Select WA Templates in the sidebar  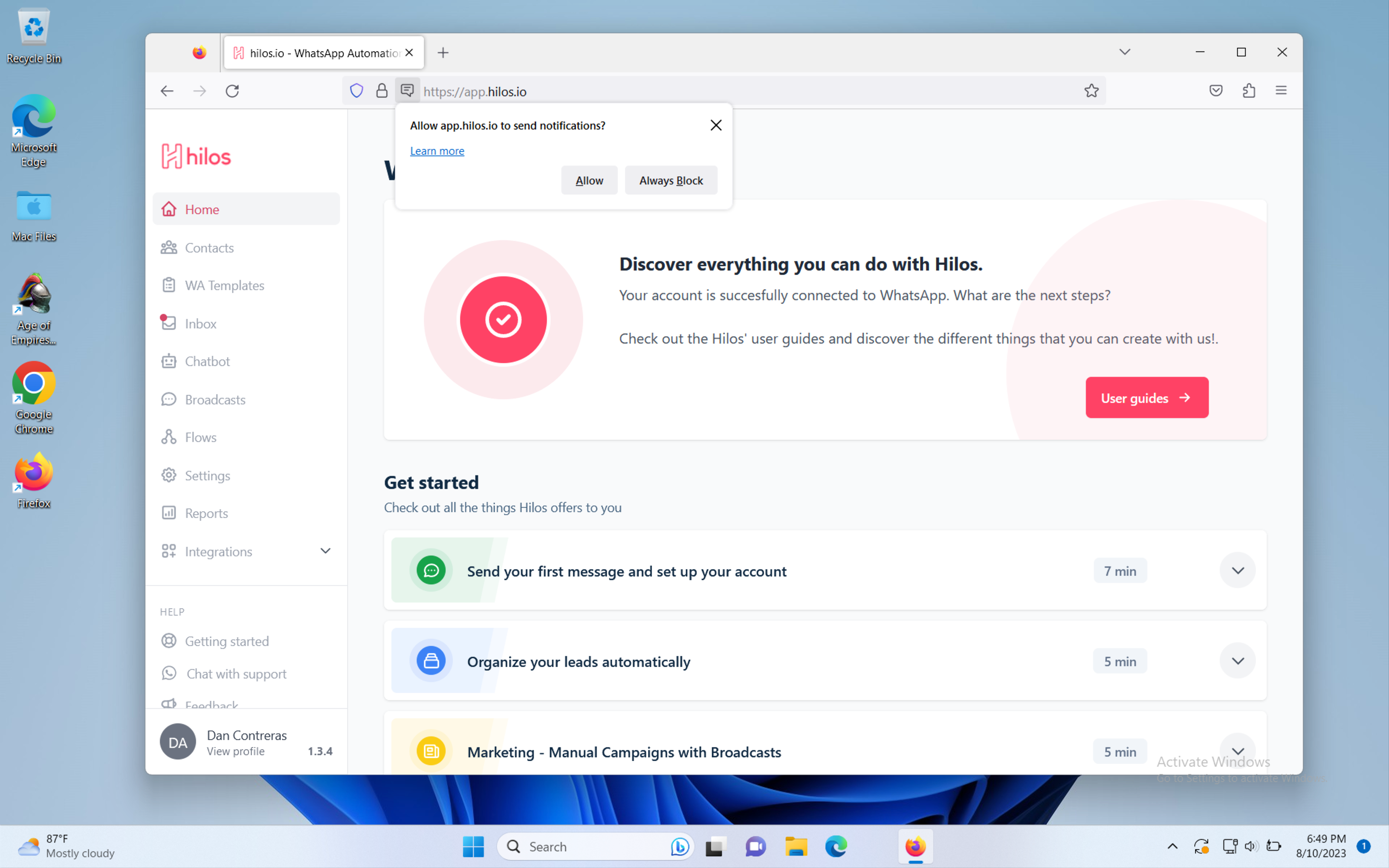[x=224, y=285]
